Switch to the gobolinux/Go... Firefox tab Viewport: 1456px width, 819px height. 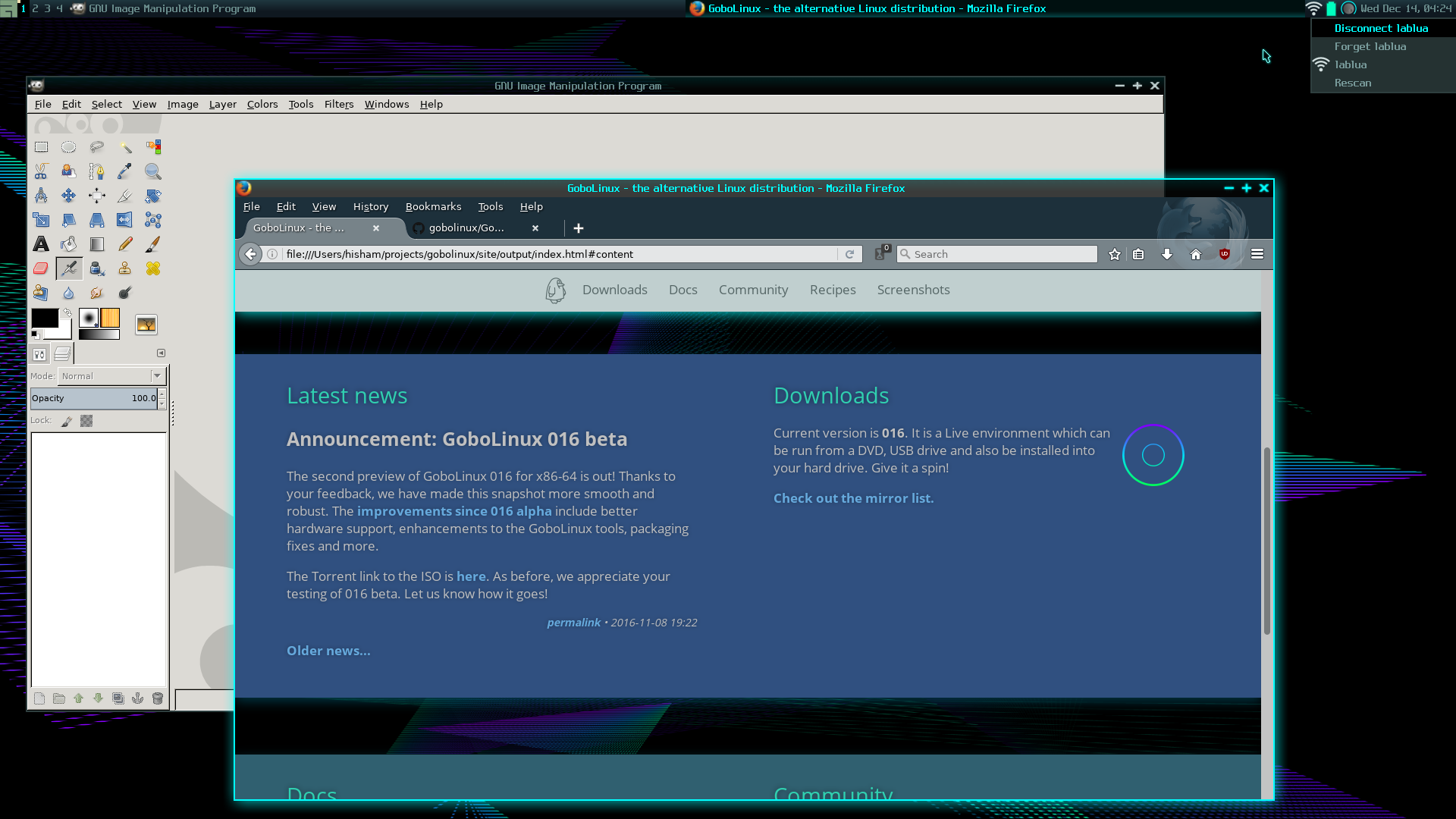[x=466, y=227]
